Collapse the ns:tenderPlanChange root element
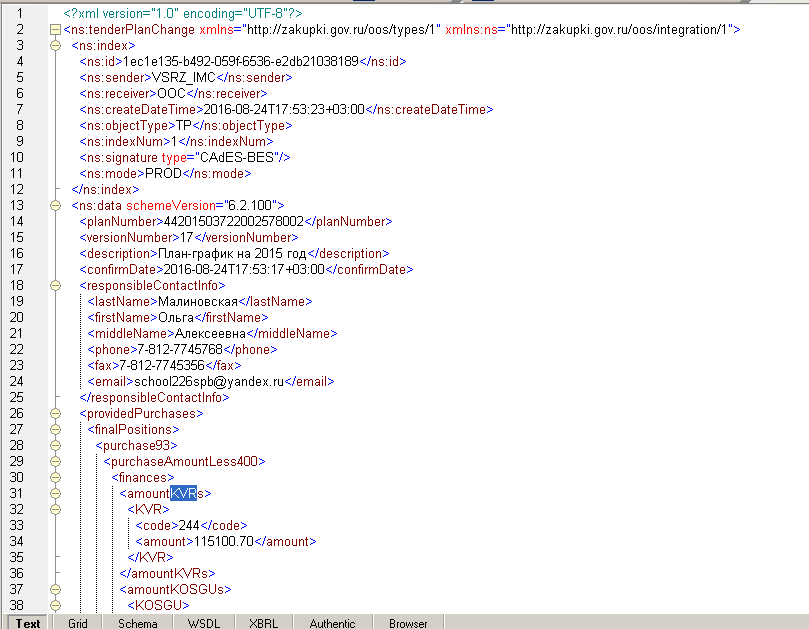Viewport: 809px width, 629px height. click(x=55, y=30)
